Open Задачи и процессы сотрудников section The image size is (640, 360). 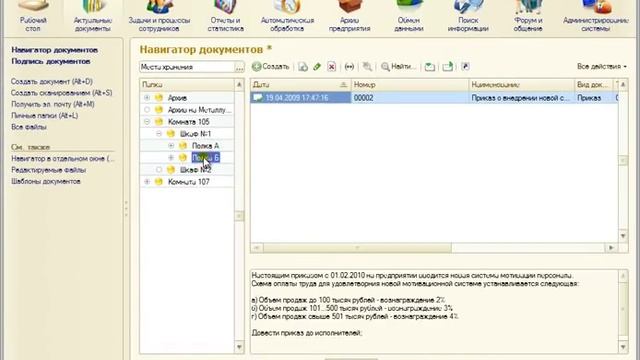pyautogui.click(x=159, y=16)
